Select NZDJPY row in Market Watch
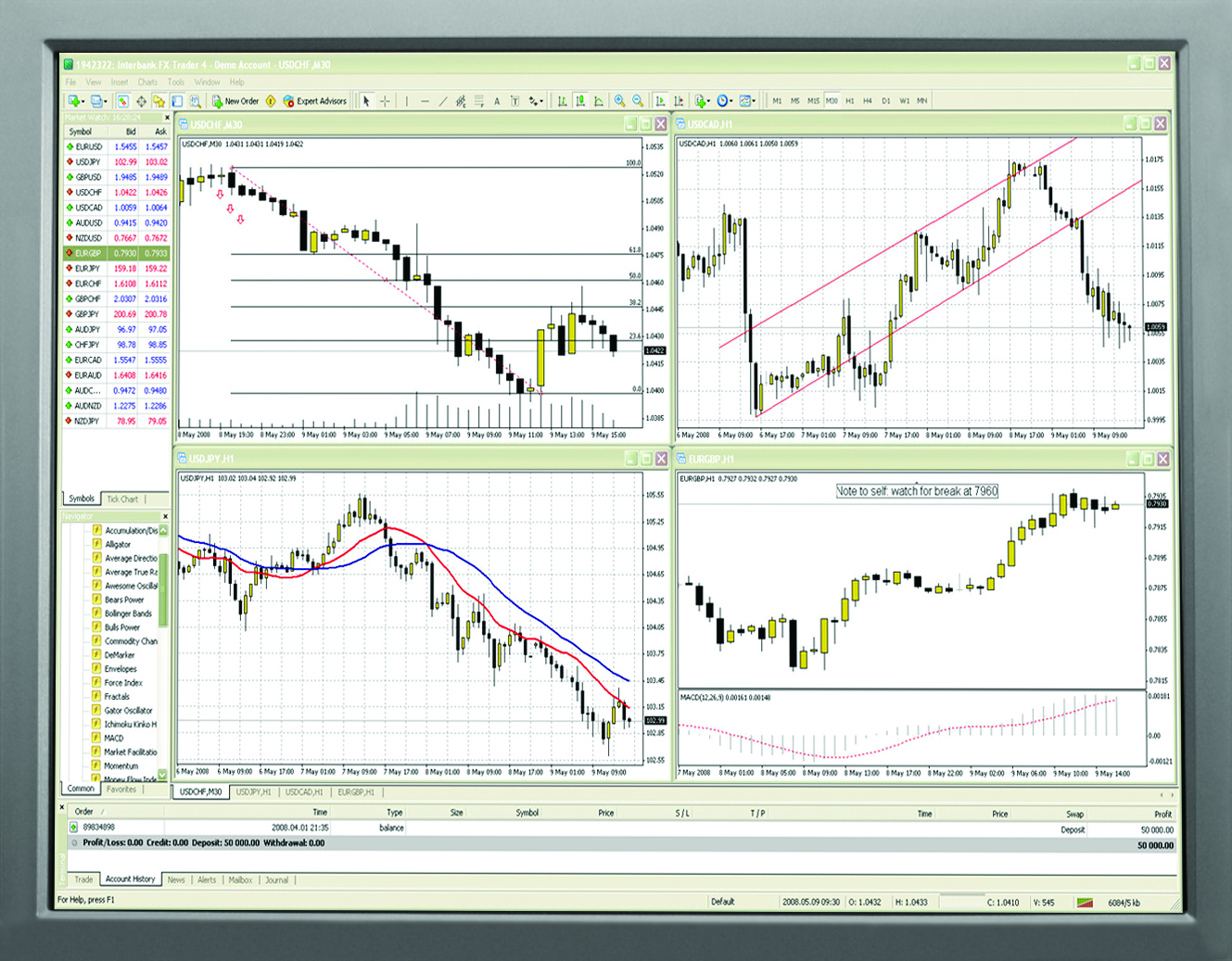This screenshot has height=961, width=1232. pos(116,421)
